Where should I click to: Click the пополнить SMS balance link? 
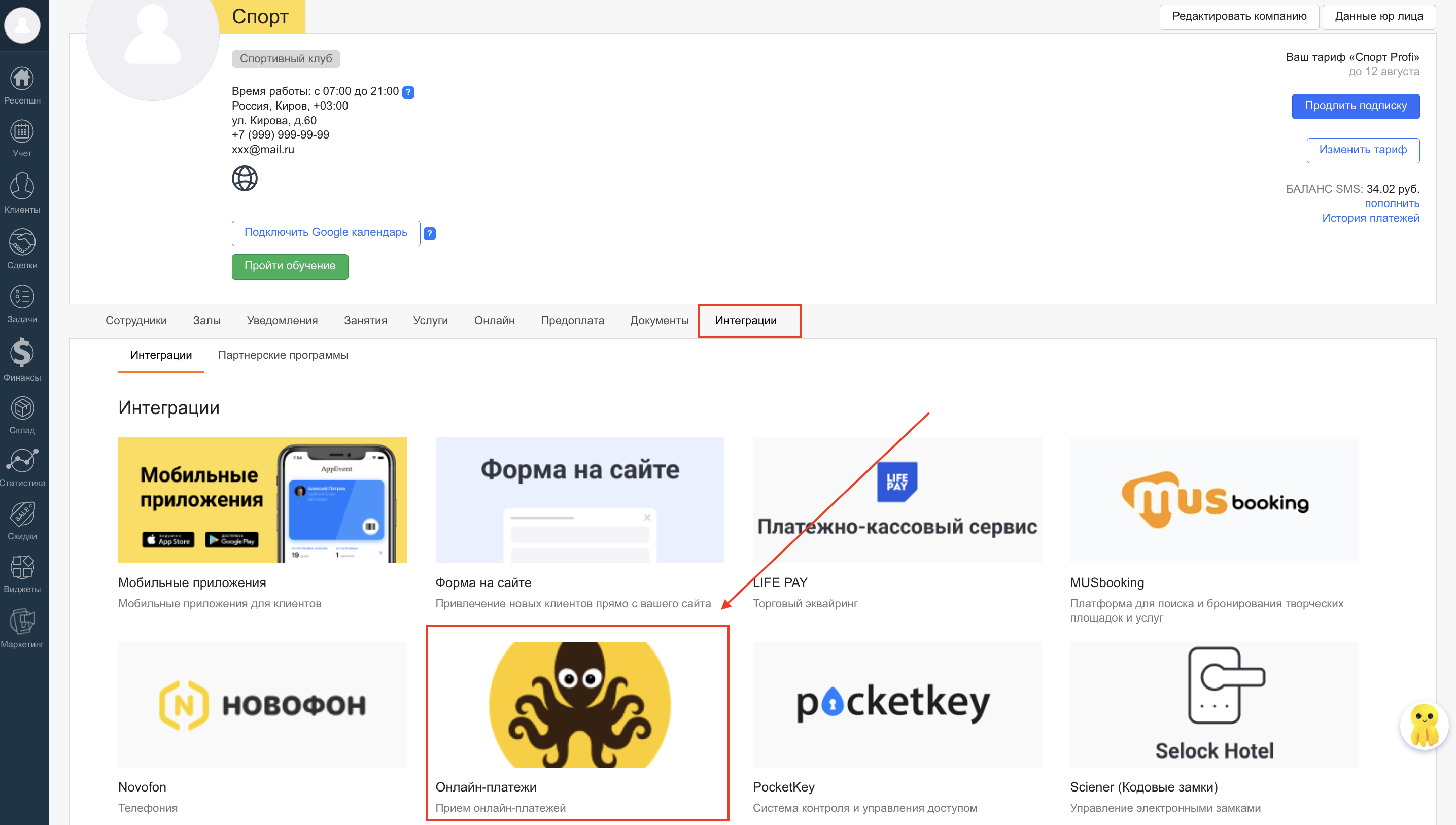1392,203
